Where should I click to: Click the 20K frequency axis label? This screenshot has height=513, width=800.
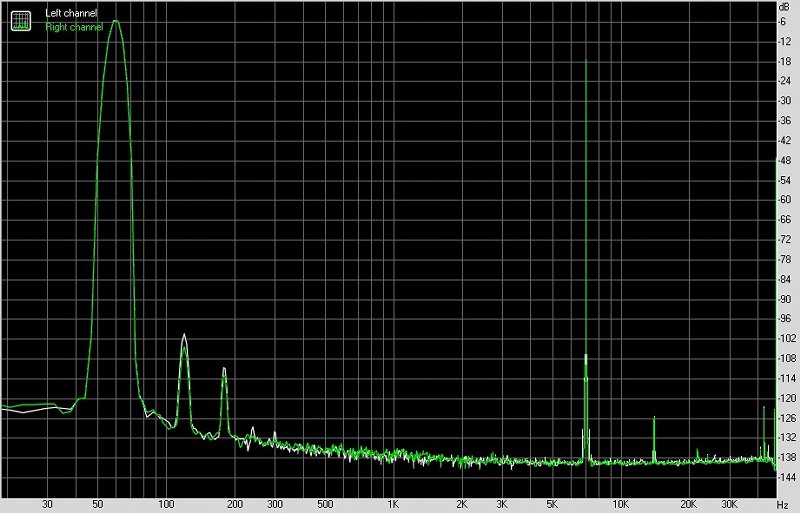[688, 505]
